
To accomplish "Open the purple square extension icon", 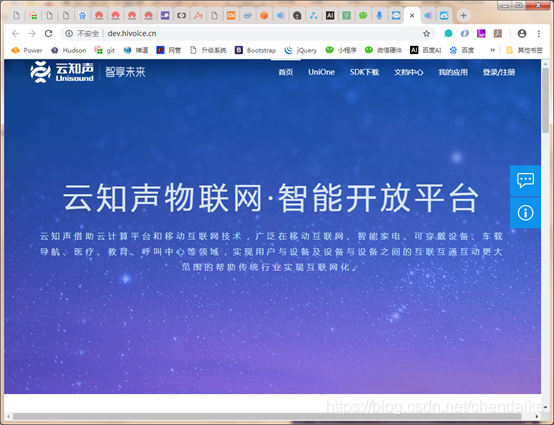I will coord(481,34).
